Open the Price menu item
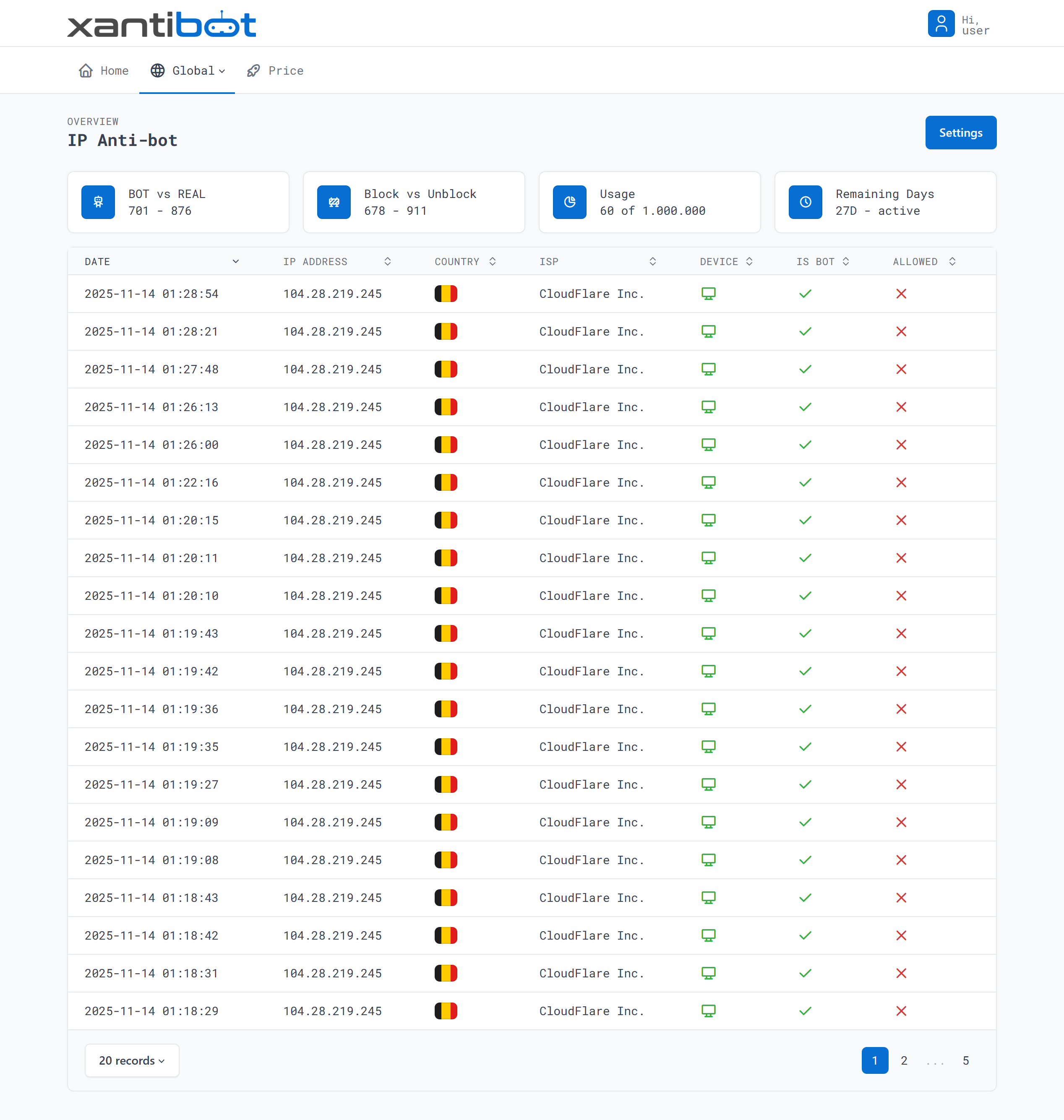 pos(276,71)
